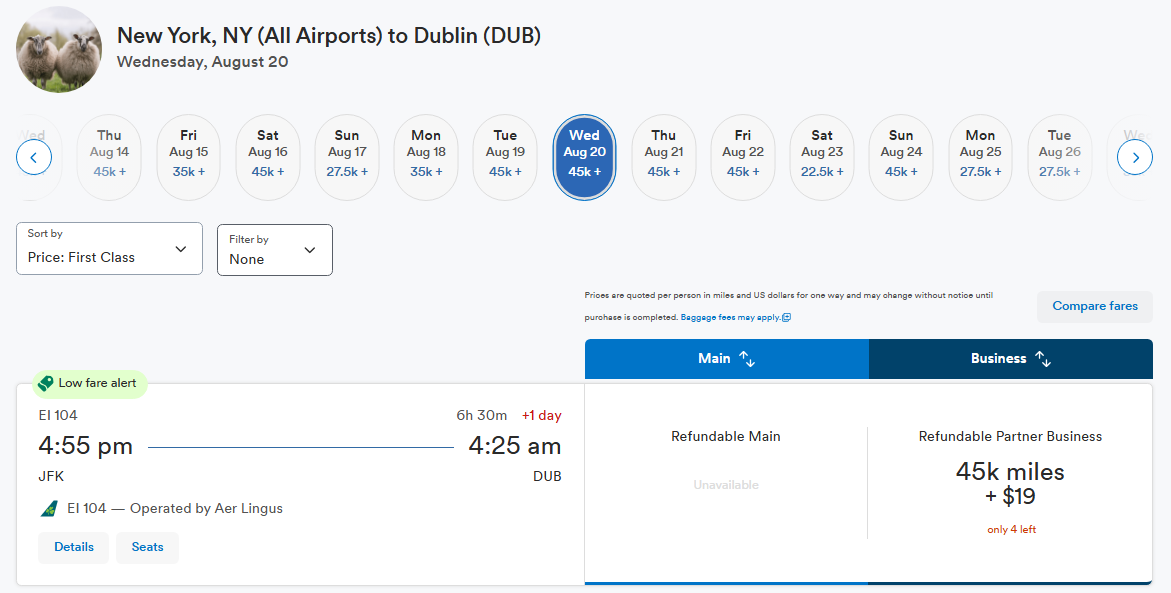Switch to the Business fare tab
Viewport: 1171px width, 593px height.
pyautogui.click(x=1010, y=358)
